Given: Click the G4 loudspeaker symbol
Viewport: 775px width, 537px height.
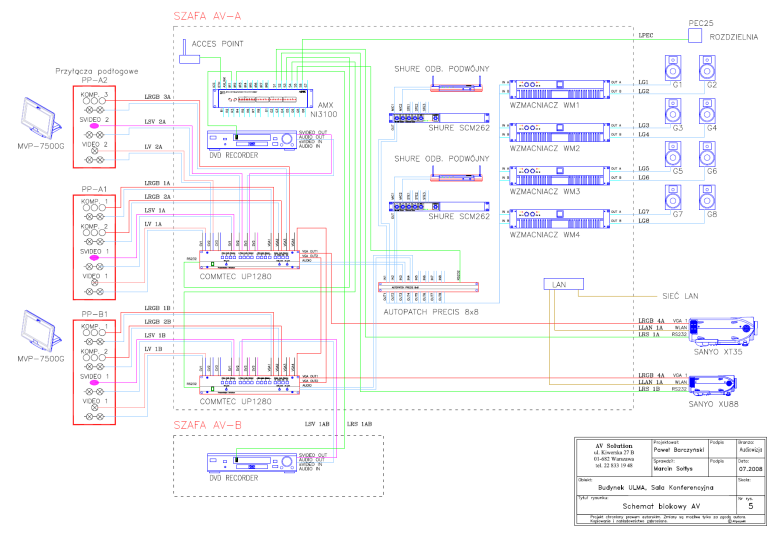Looking at the screenshot, I should tap(707, 111).
